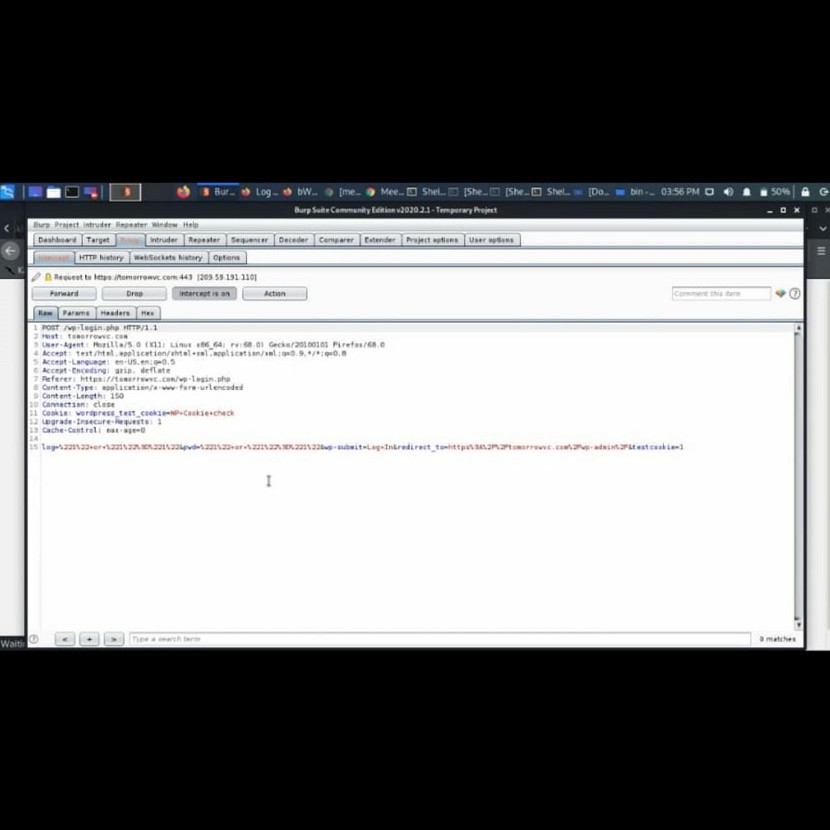The height and width of the screenshot is (830, 830).
Task: Open the WebSockets history sub-tab
Action: pyautogui.click(x=168, y=257)
